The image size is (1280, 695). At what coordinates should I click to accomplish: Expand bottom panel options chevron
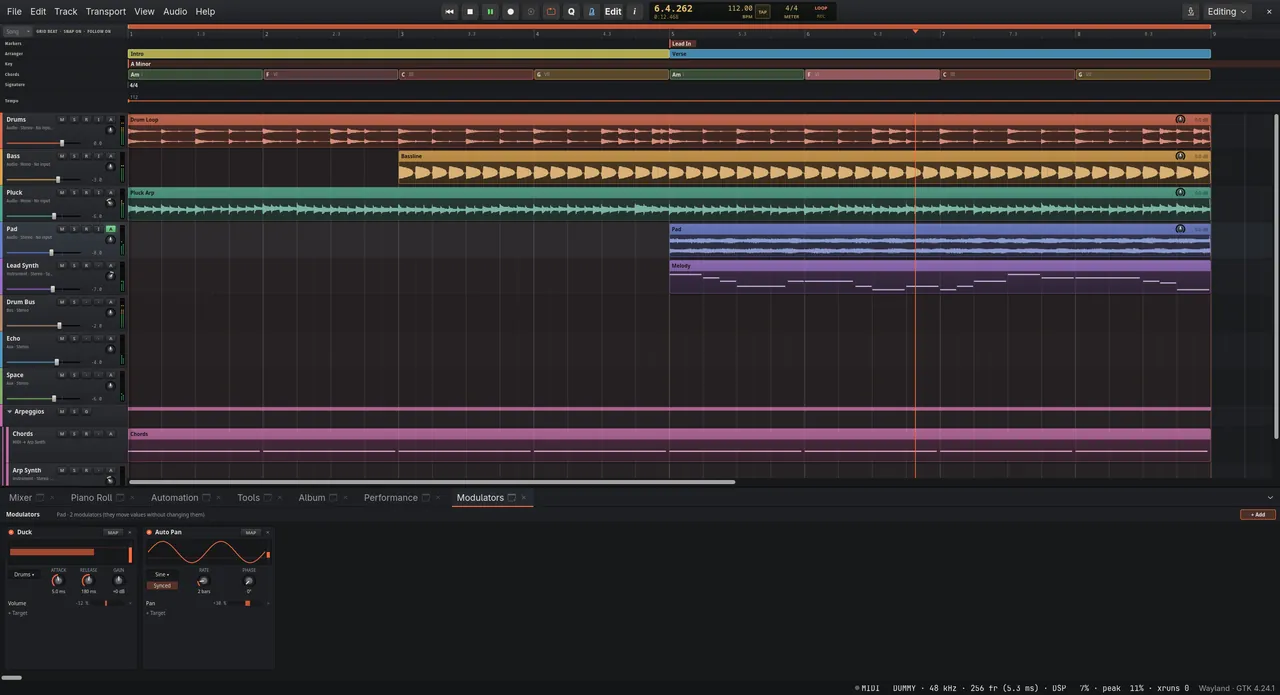[1270, 497]
